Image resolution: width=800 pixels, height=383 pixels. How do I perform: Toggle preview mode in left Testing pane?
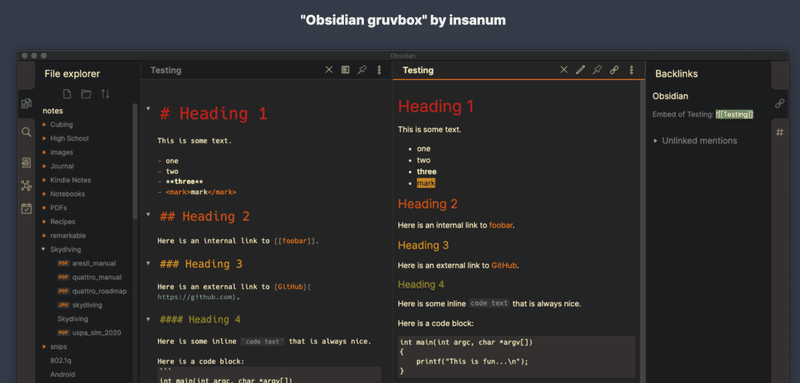[x=345, y=70]
